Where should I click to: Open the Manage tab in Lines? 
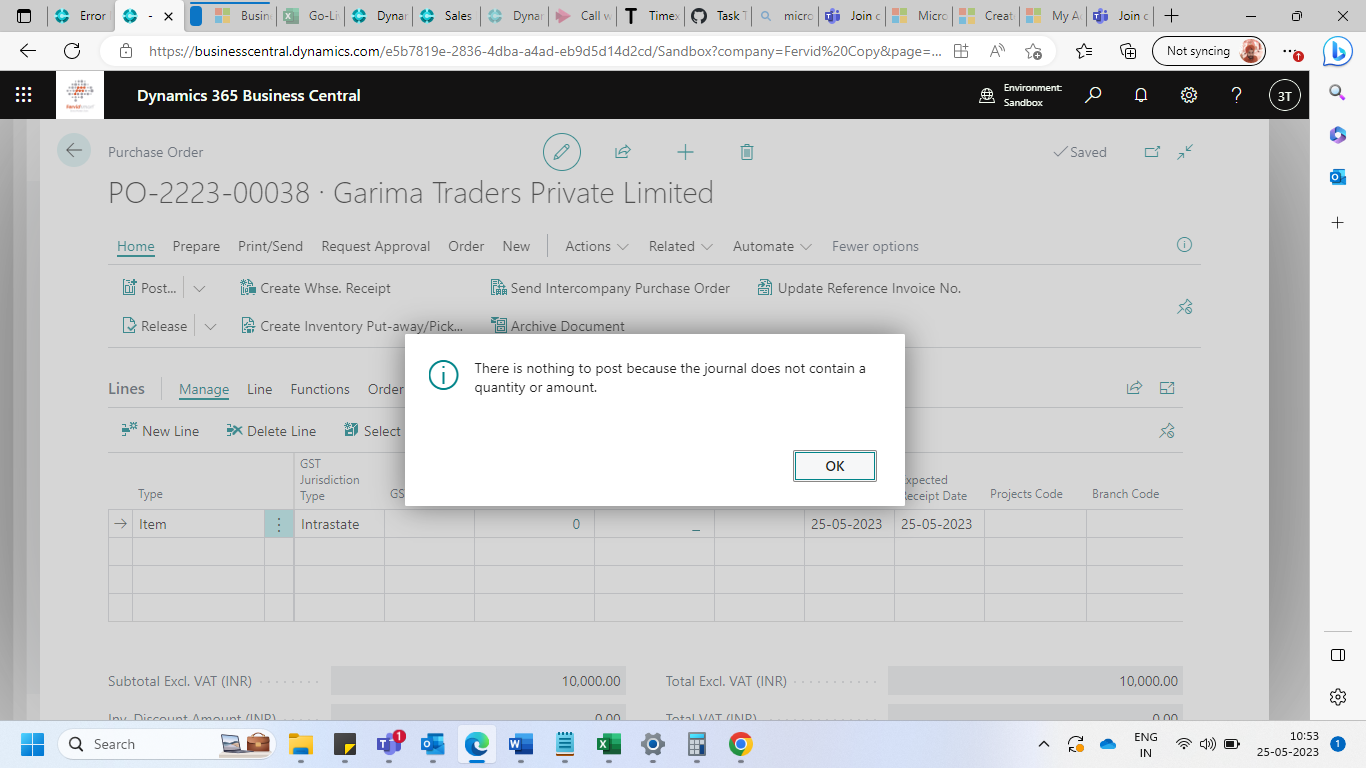click(203, 389)
